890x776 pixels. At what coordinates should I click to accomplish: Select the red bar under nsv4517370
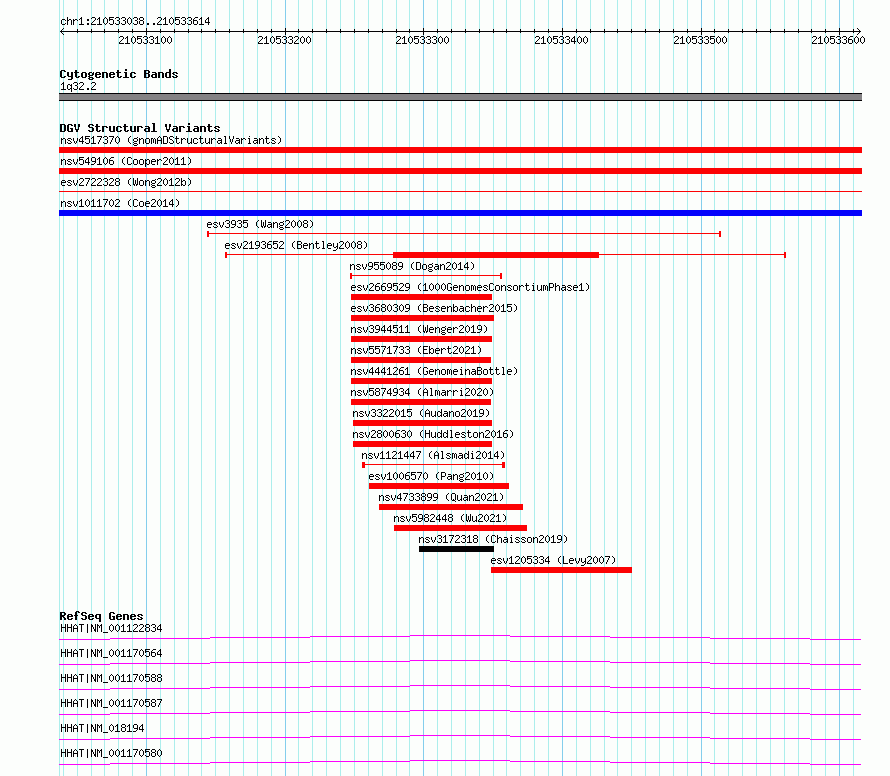[460, 150]
